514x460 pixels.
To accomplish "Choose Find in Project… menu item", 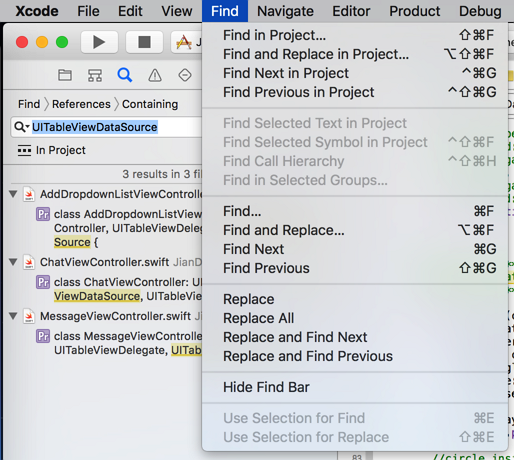I will [x=355, y=35].
